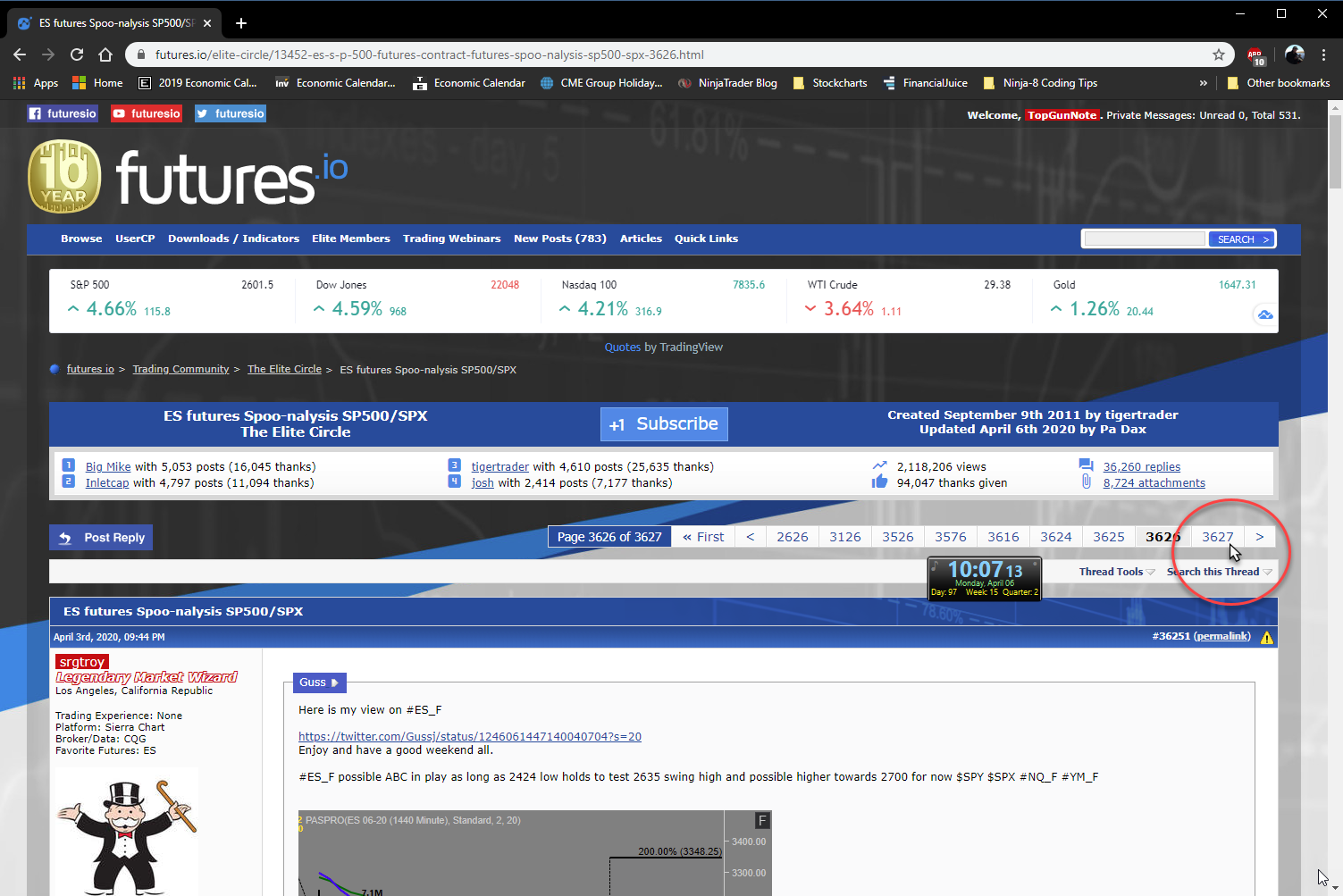Open the NinjaTrader Blog bookmark
This screenshot has width=1343, height=896.
(727, 83)
